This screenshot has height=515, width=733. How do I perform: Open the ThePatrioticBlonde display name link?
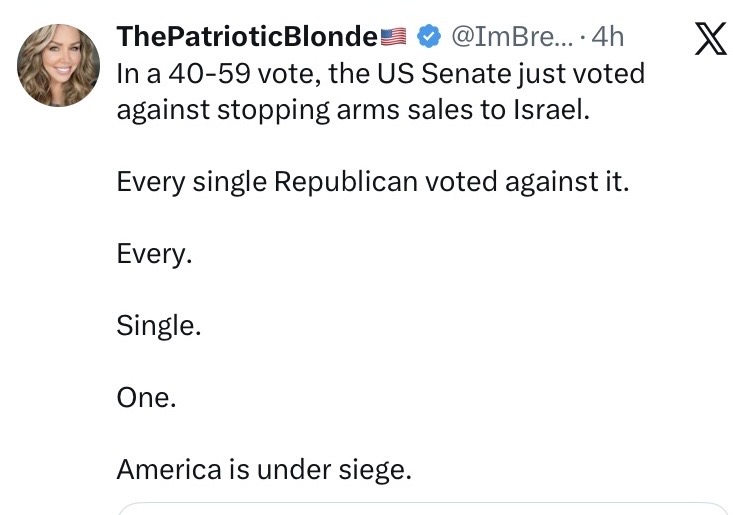point(247,37)
